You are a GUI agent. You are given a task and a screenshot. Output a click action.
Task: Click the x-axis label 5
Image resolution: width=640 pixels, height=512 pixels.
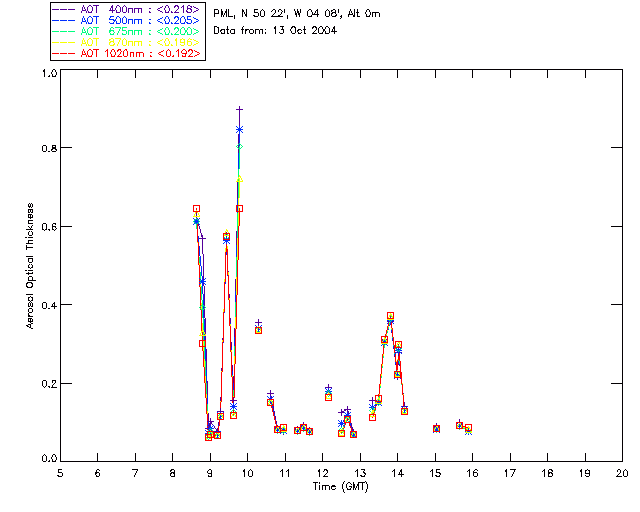pos(60,473)
